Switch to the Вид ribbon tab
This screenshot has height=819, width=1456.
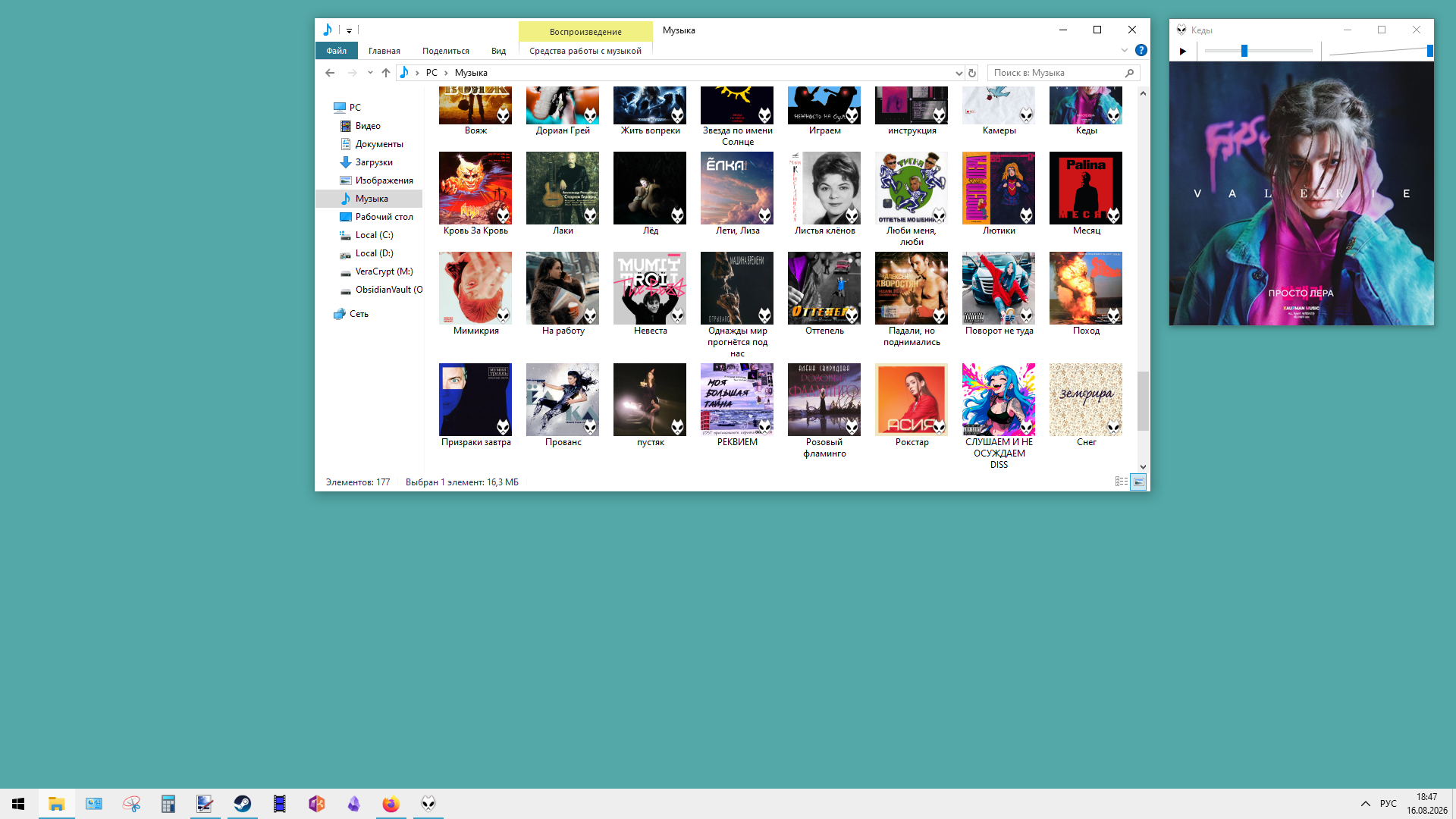[x=498, y=51]
